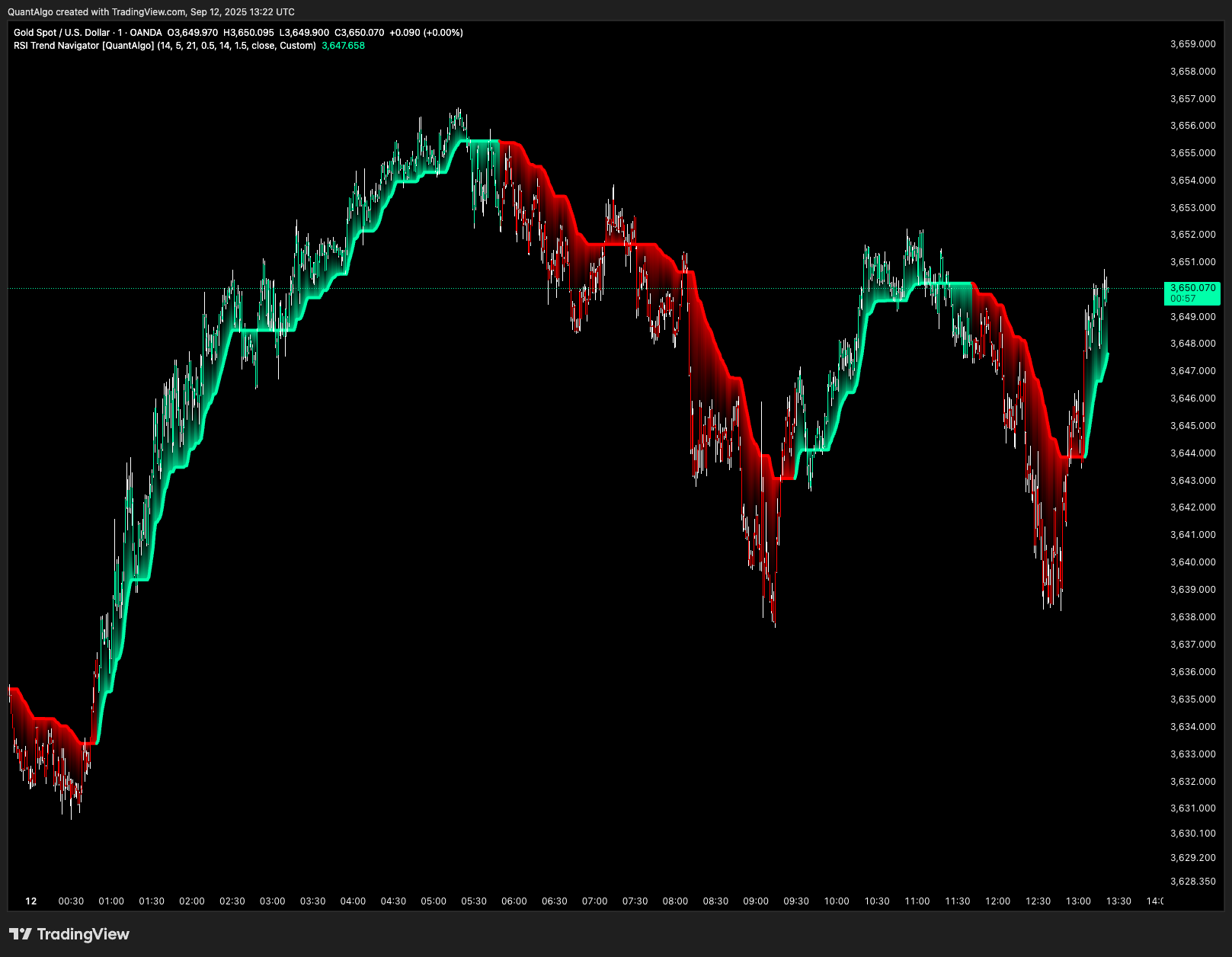
Task: Click the 06:30 time axis label
Action: [x=555, y=901]
